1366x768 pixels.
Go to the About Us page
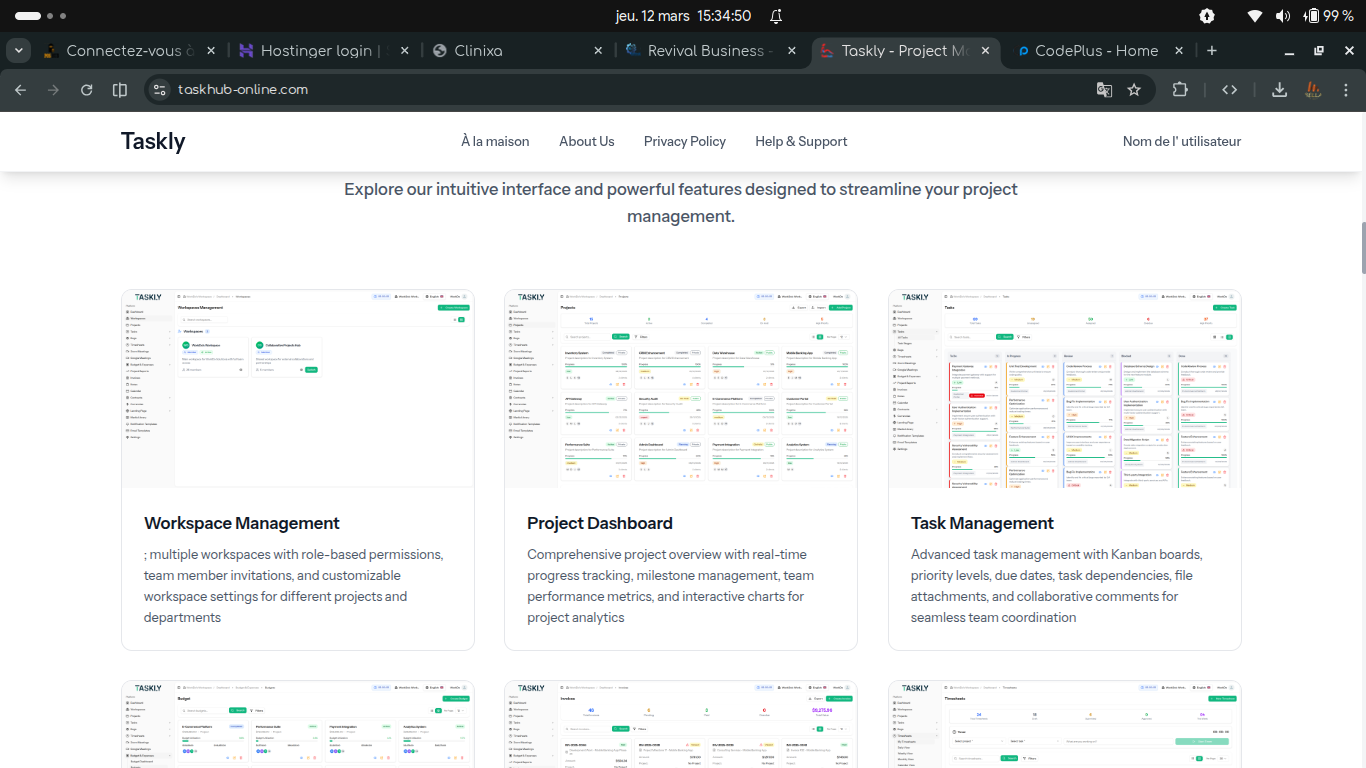(586, 141)
